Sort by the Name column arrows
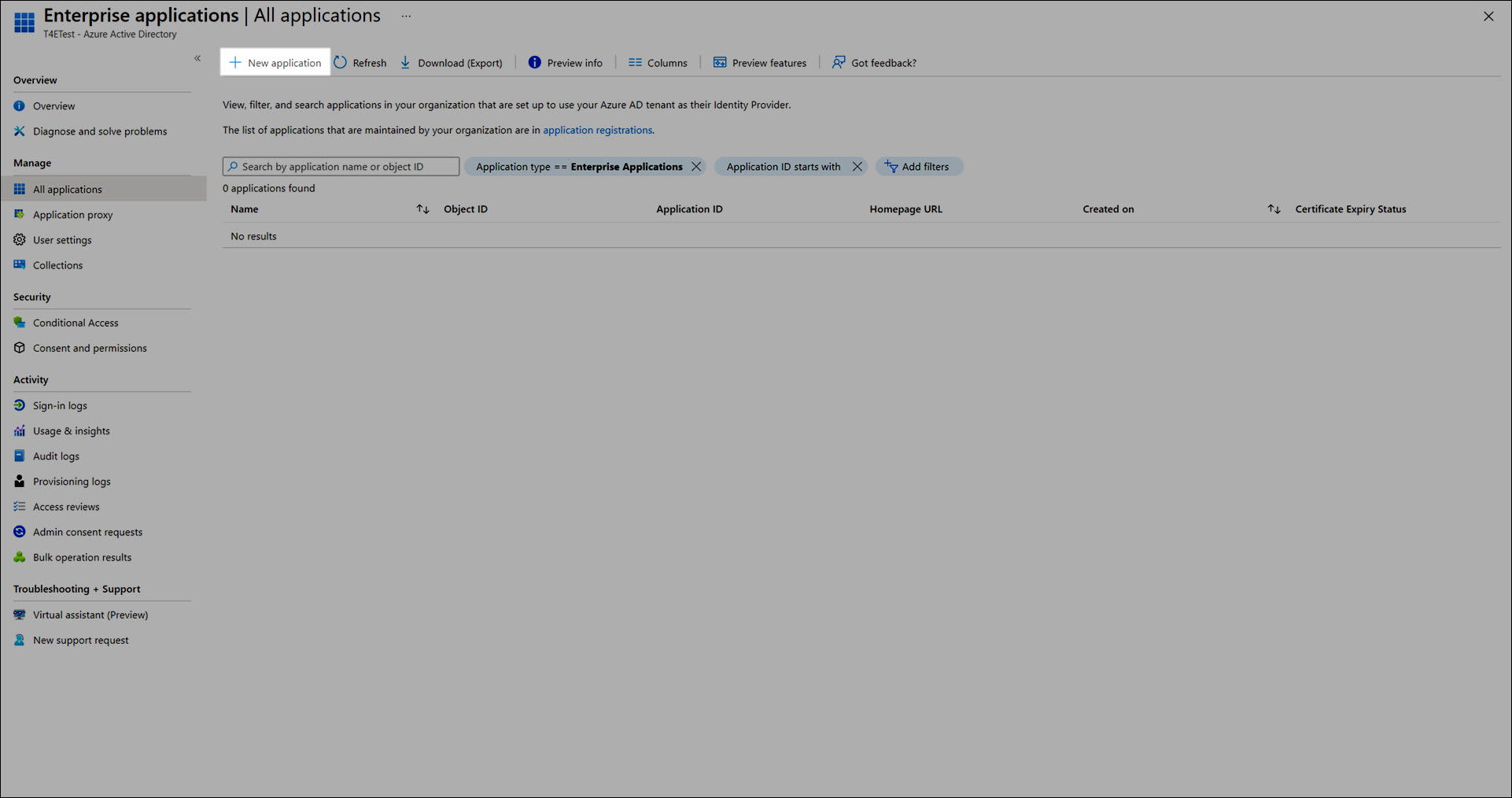 (x=422, y=209)
